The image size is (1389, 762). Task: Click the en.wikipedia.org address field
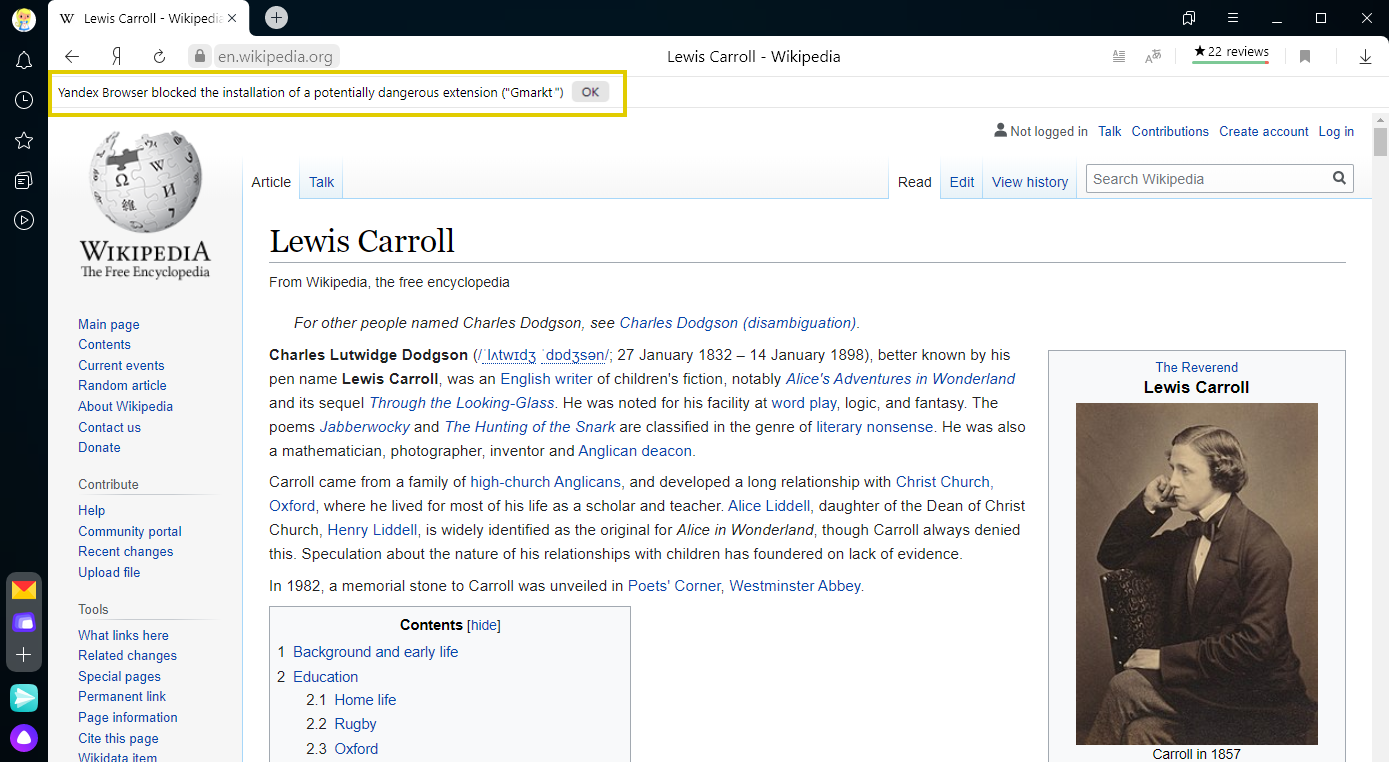click(x=275, y=57)
